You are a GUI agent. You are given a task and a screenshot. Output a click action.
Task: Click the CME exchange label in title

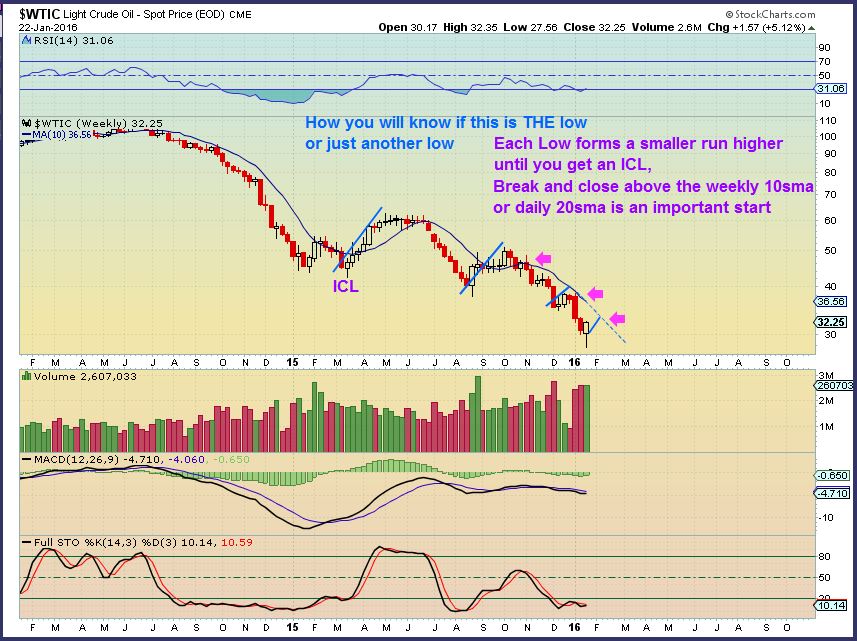241,14
